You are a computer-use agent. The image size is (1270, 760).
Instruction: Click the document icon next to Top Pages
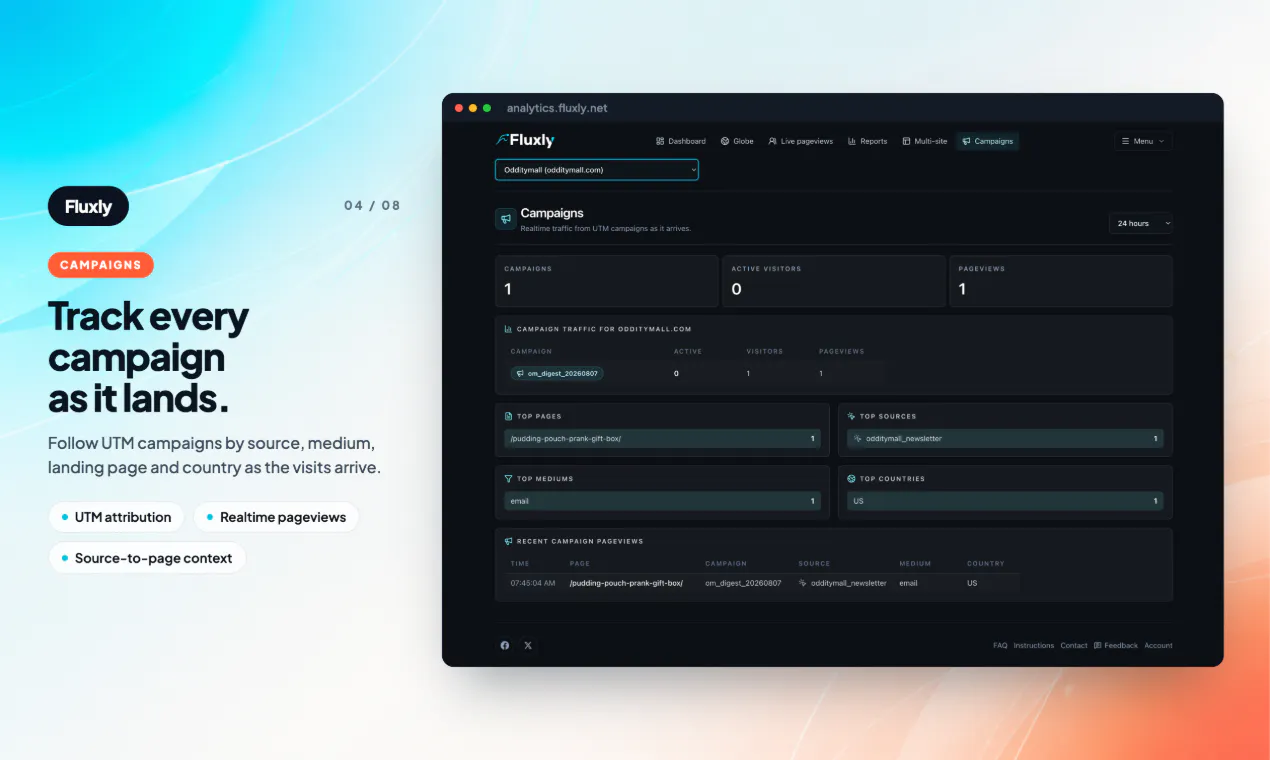point(508,416)
